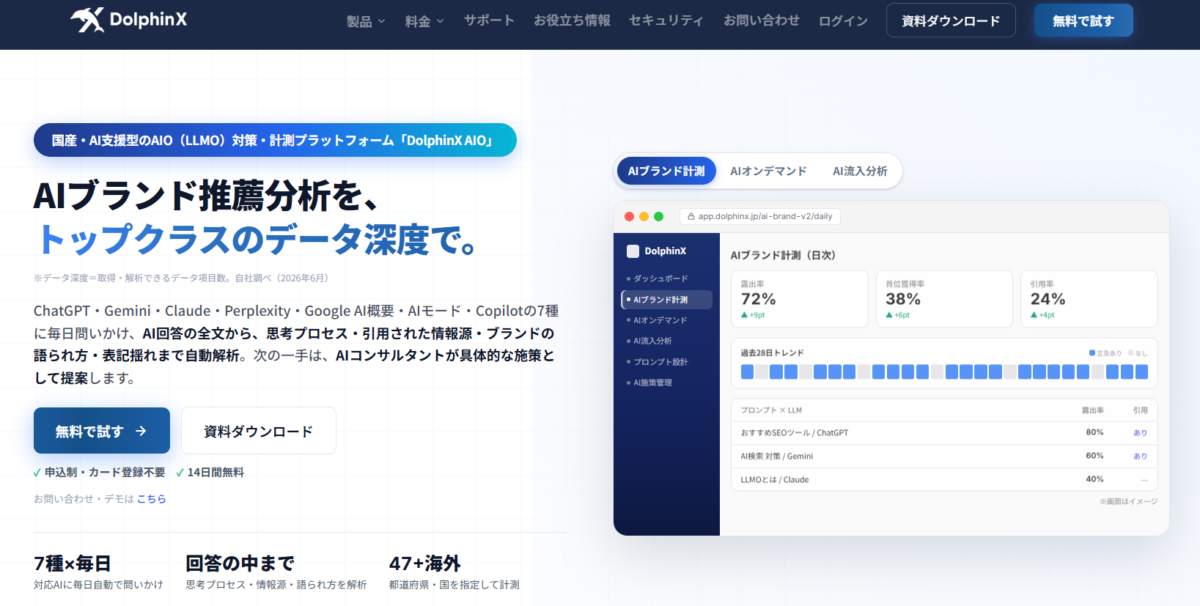Click the green window dot in mockup
Screen dimensions: 1200x606
659,216
